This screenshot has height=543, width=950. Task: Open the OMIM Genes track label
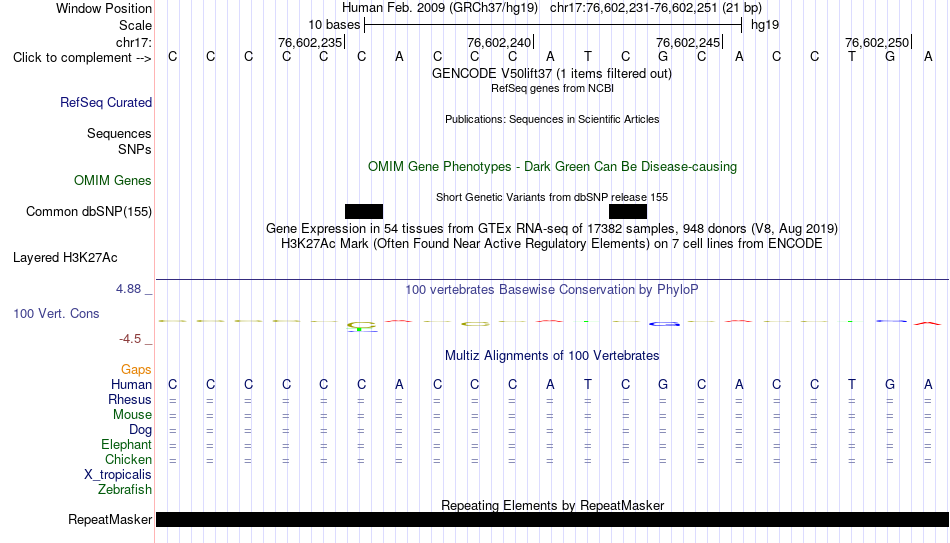point(113,181)
